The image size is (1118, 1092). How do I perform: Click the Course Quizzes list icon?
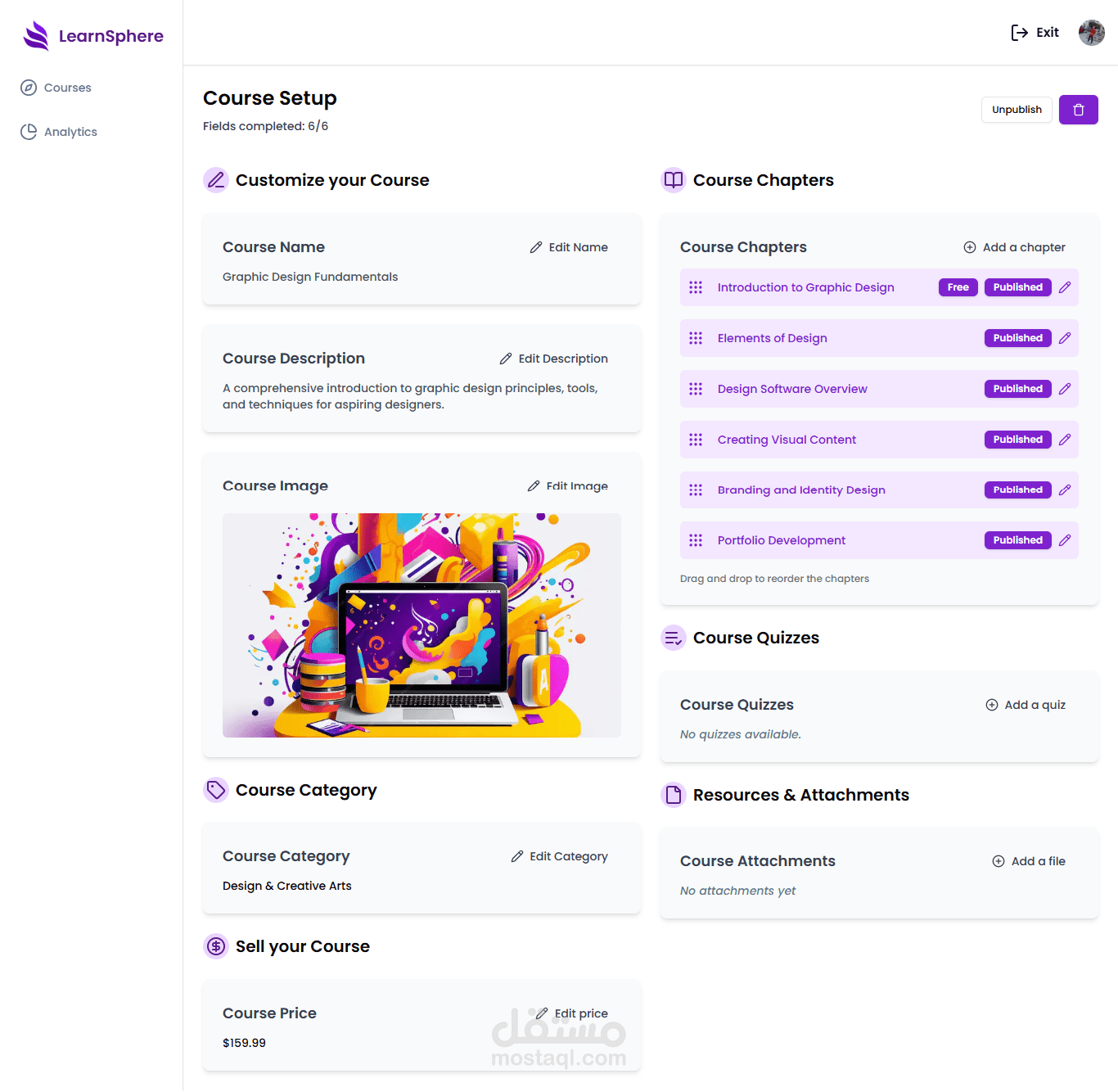[x=674, y=638]
